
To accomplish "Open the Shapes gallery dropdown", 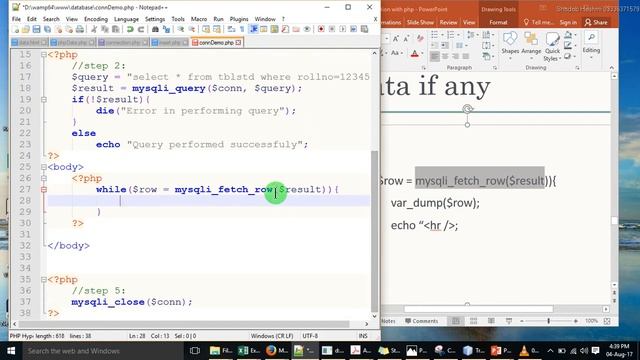I will (510, 46).
